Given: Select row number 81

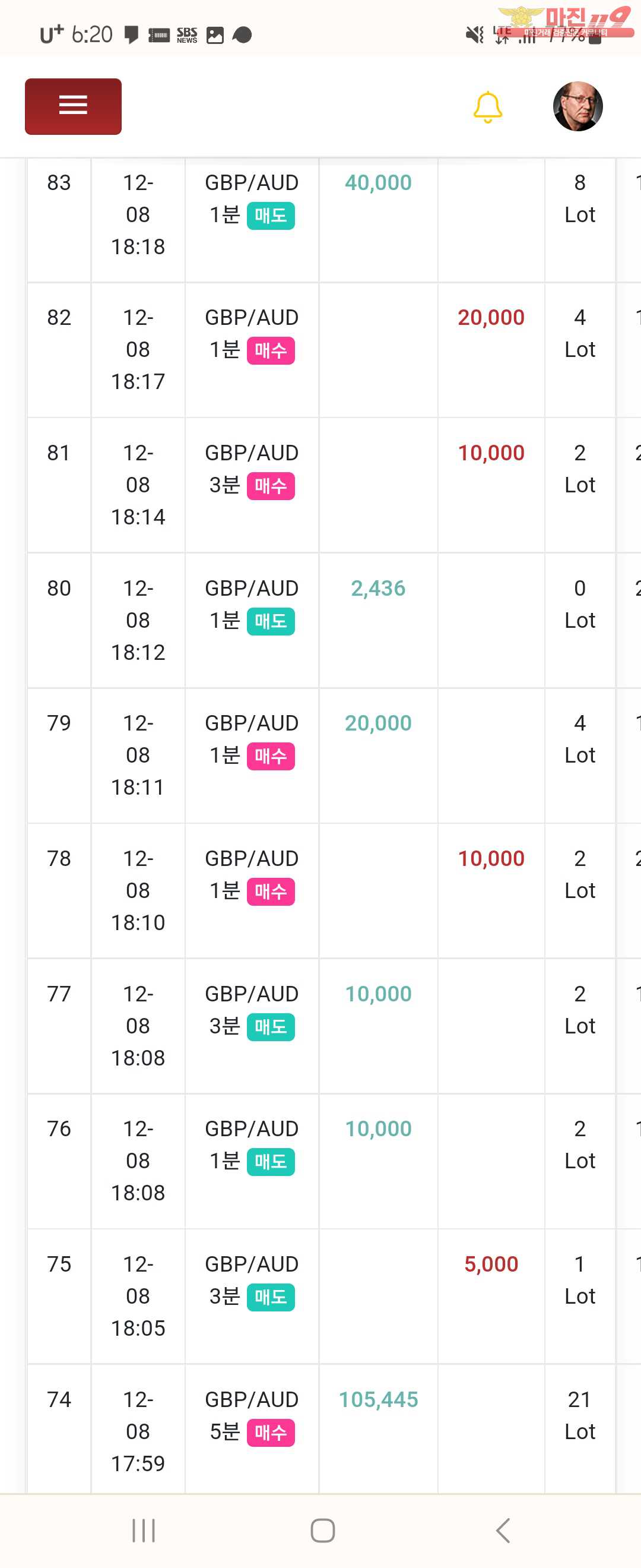Looking at the screenshot, I should click(x=59, y=453).
